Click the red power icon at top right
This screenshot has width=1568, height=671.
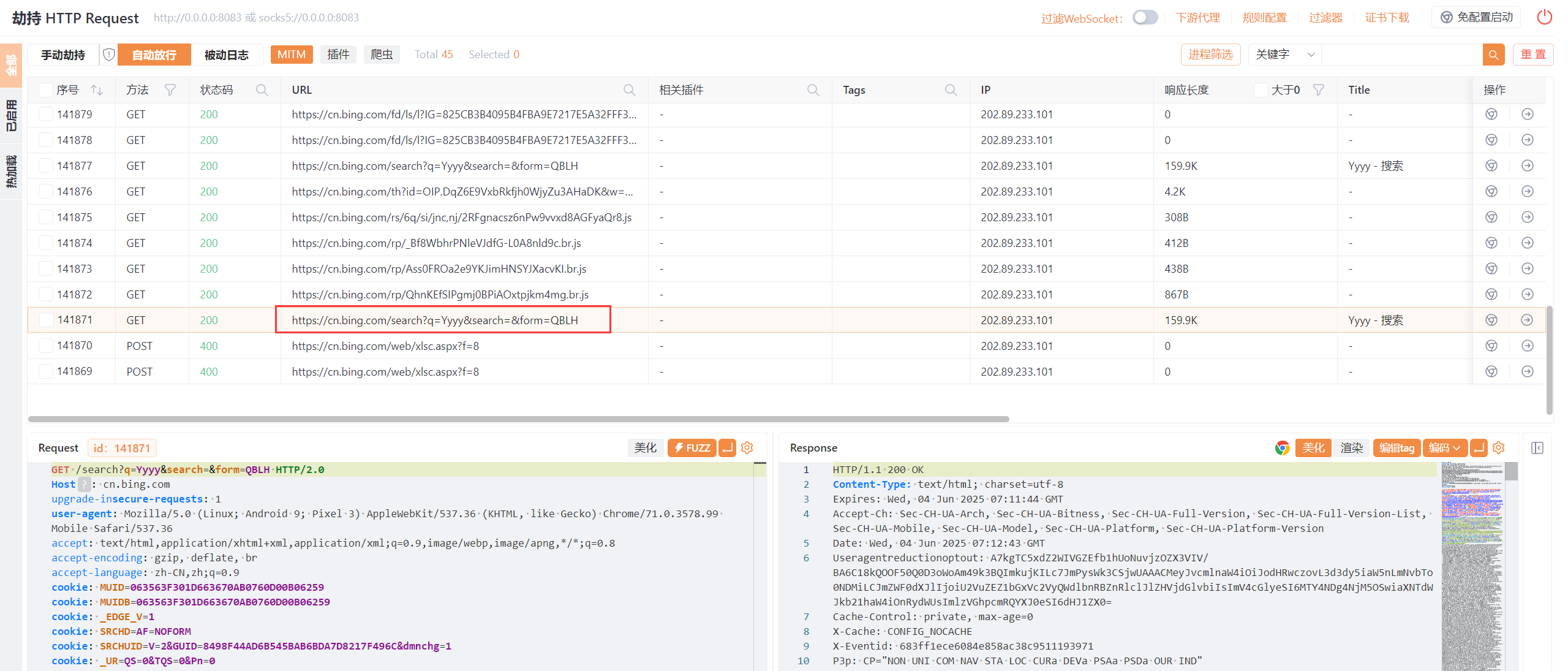point(1544,17)
